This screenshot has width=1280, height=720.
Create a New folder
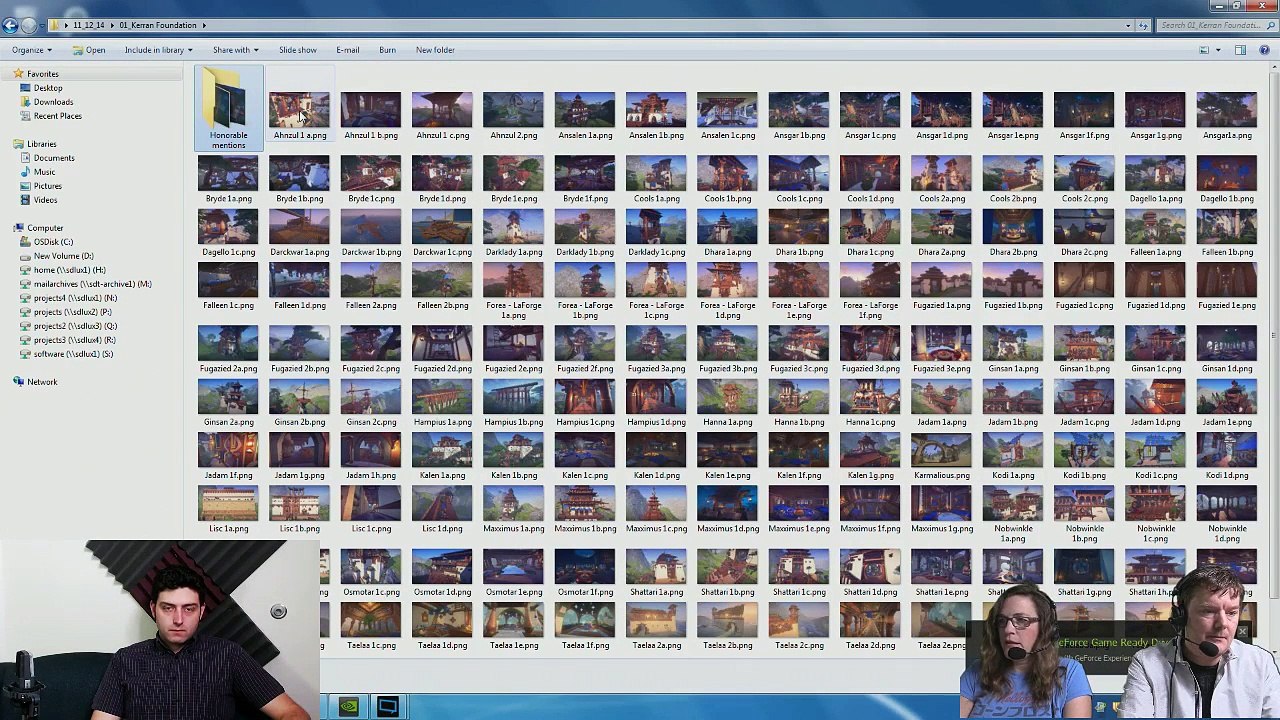tap(435, 50)
